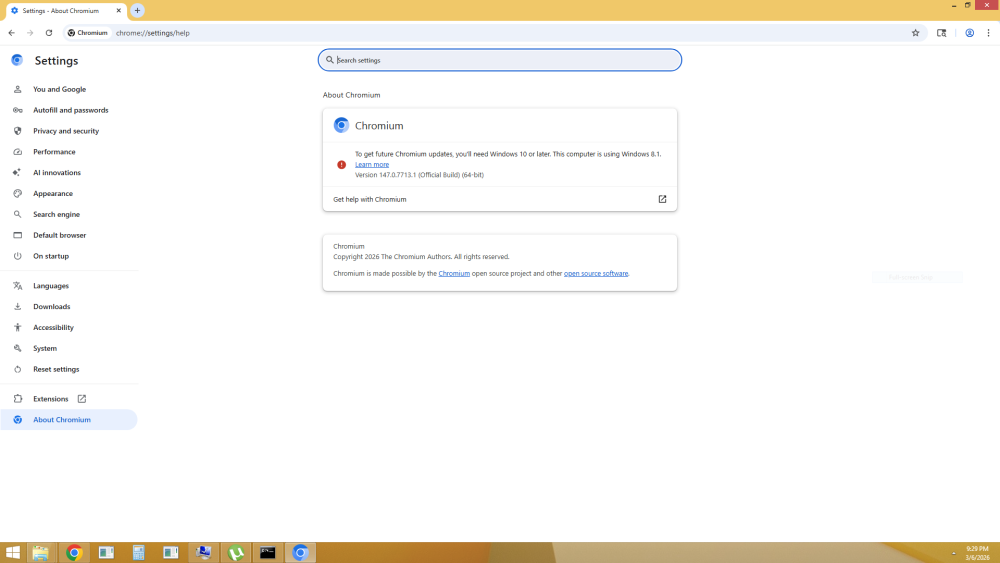
Task: Select the Appearance section
Action: click(53, 194)
